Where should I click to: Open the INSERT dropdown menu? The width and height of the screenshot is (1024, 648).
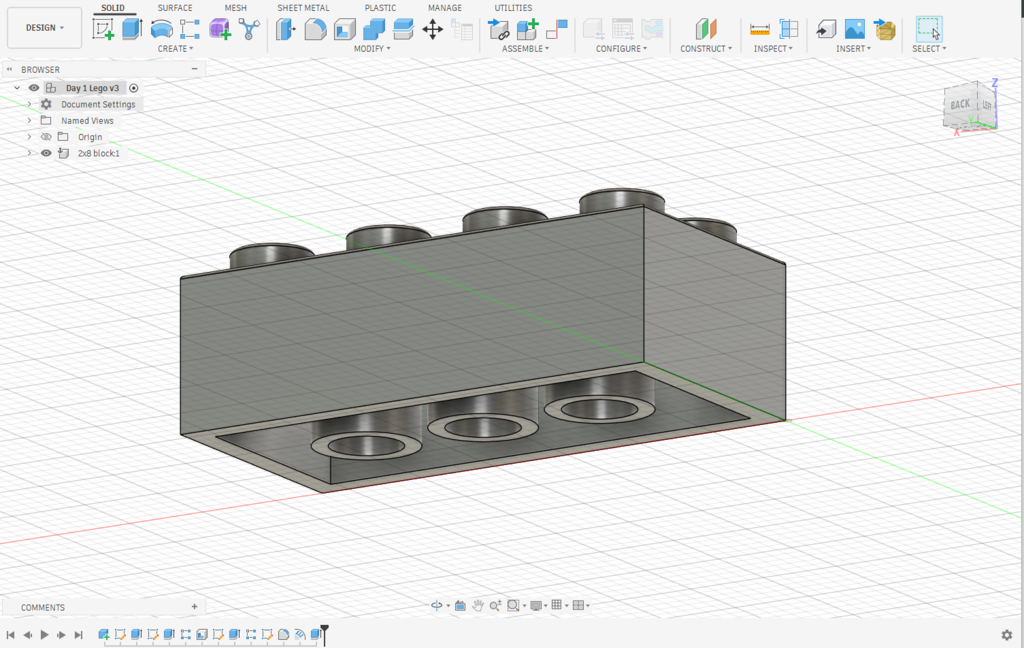(x=854, y=48)
